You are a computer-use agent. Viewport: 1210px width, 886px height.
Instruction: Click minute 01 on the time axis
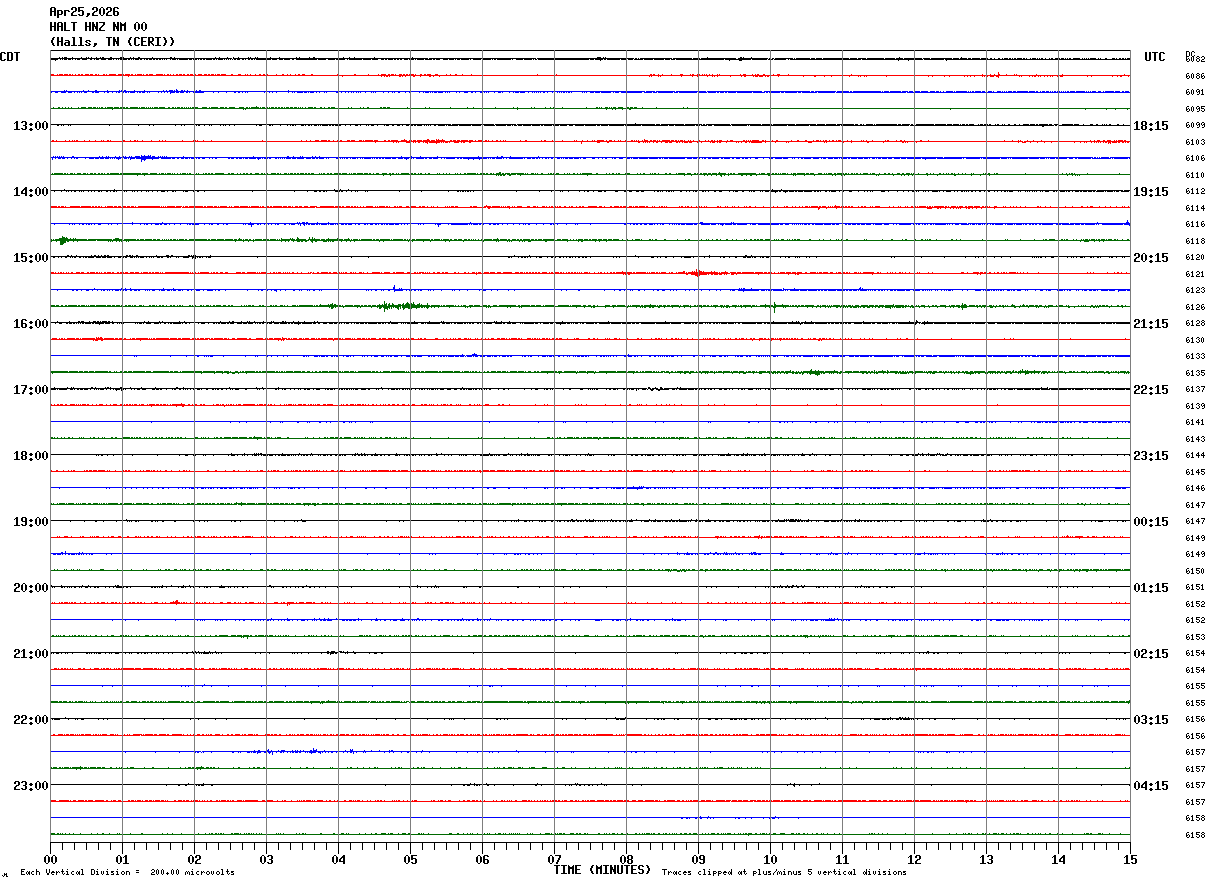click(122, 859)
